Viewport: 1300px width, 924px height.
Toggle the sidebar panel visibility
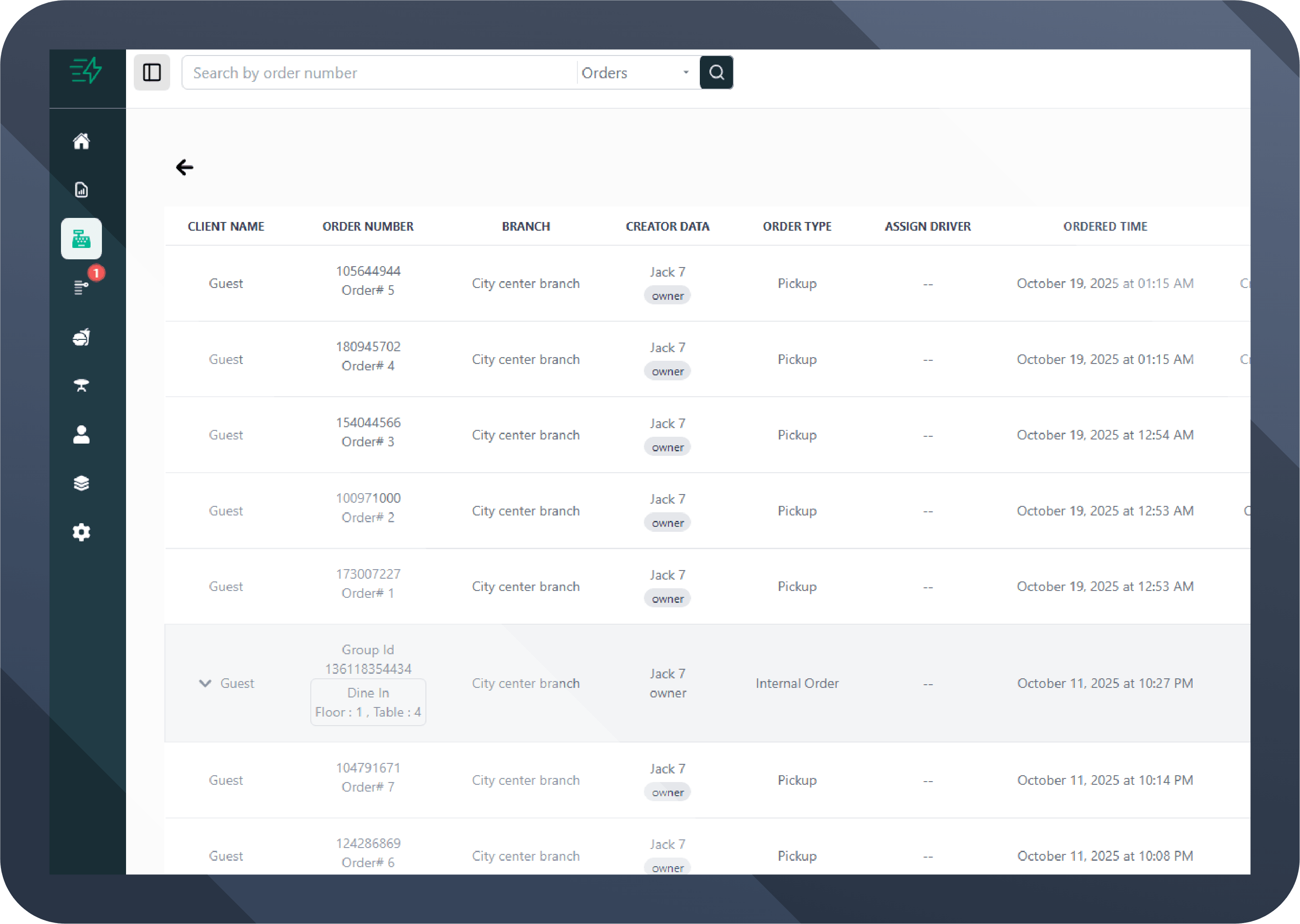152,72
